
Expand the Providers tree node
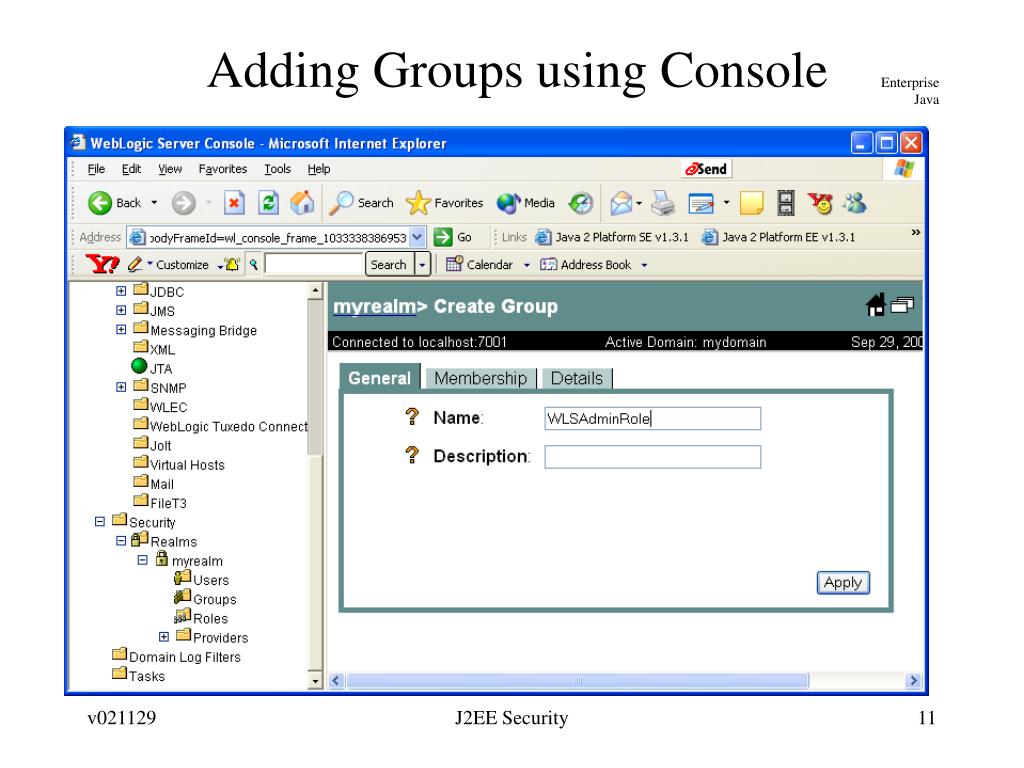165,636
